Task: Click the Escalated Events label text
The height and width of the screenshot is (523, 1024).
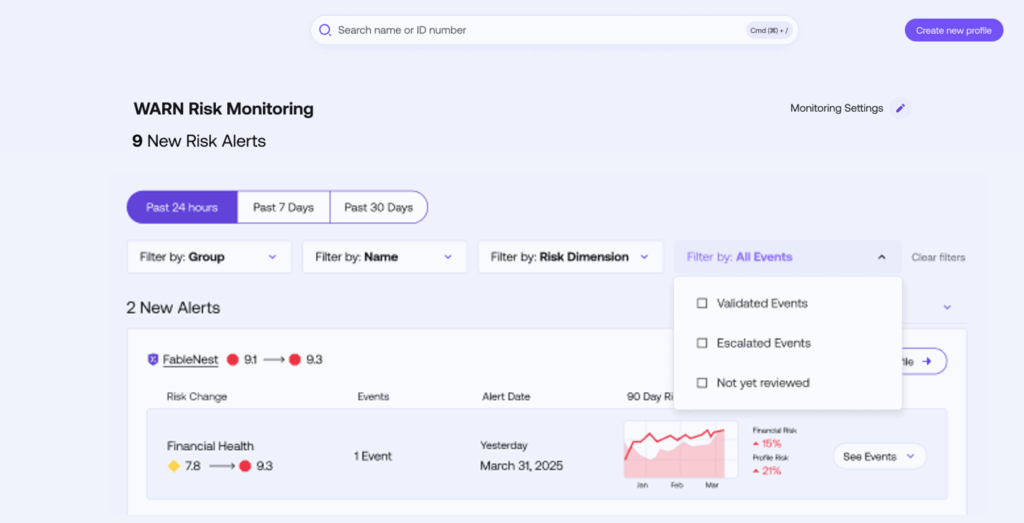Action: [763, 343]
